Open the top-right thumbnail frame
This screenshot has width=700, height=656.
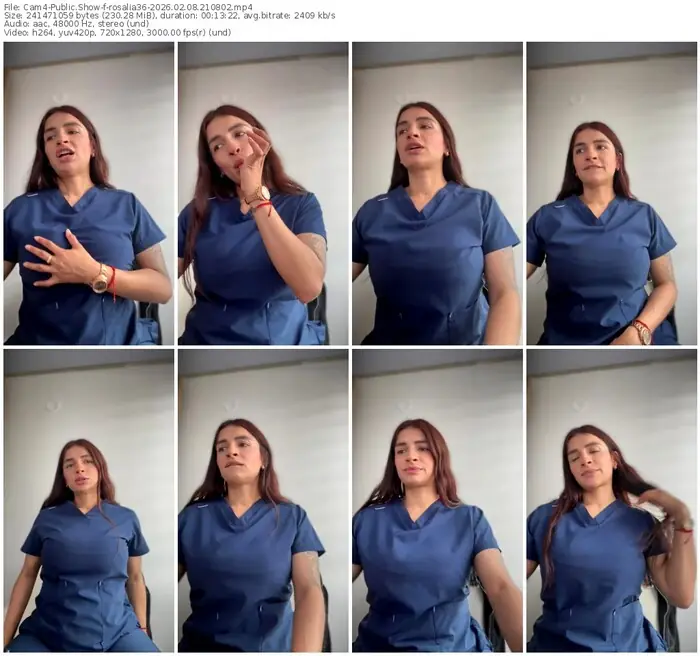click(611, 193)
